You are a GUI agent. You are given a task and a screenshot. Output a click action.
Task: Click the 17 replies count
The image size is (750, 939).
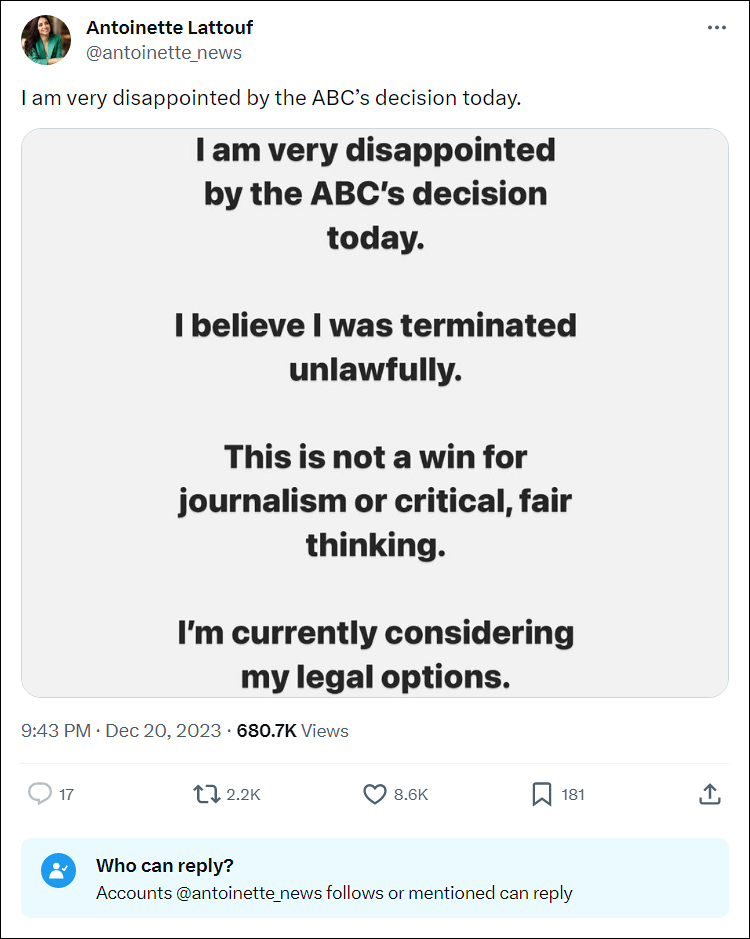(x=66, y=795)
